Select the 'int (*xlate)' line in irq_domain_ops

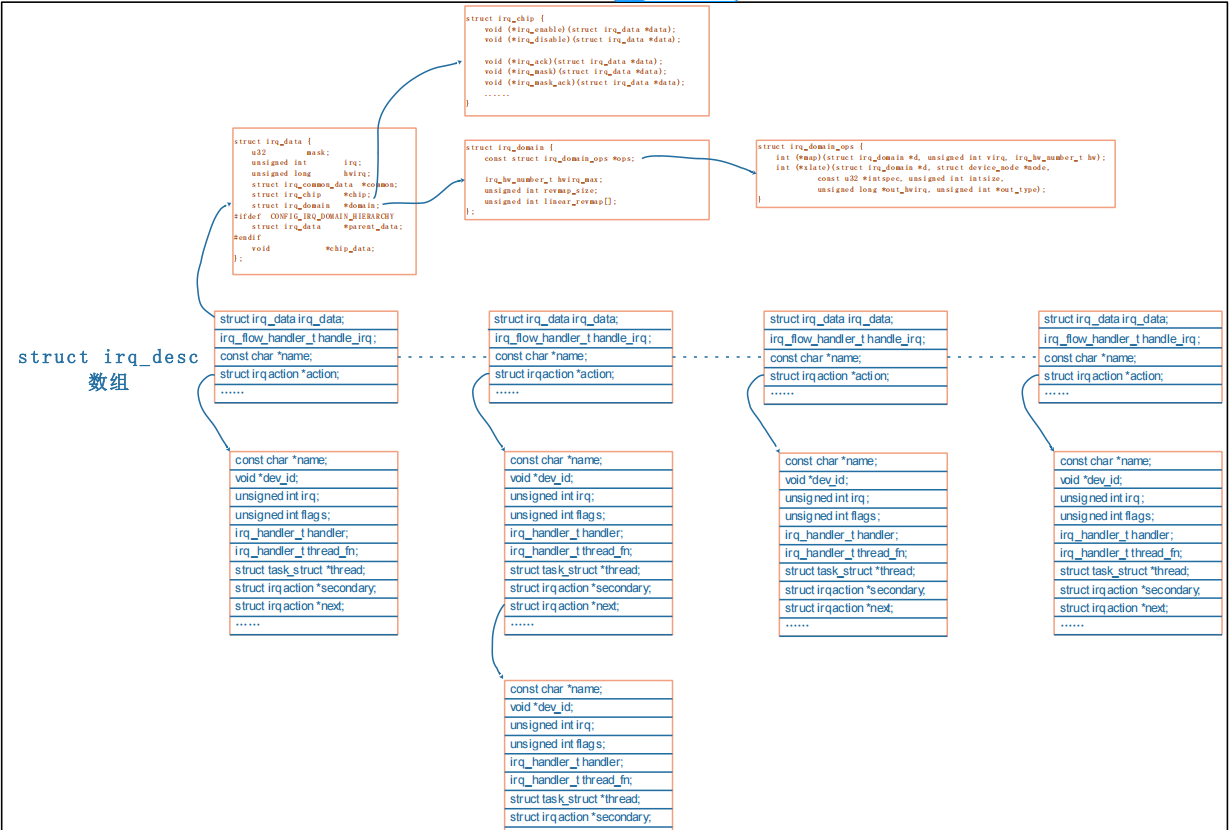coord(913,167)
